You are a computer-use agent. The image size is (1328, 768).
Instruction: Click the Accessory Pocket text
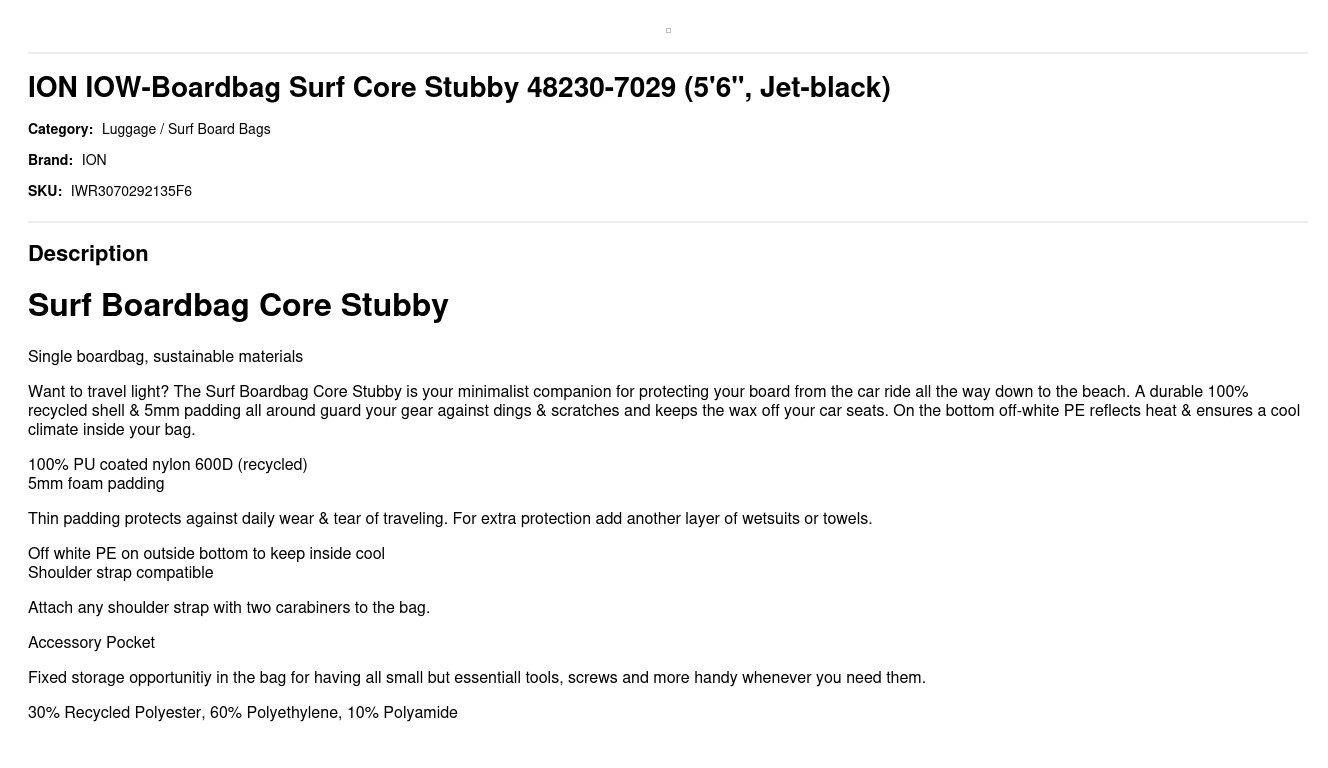(91, 643)
